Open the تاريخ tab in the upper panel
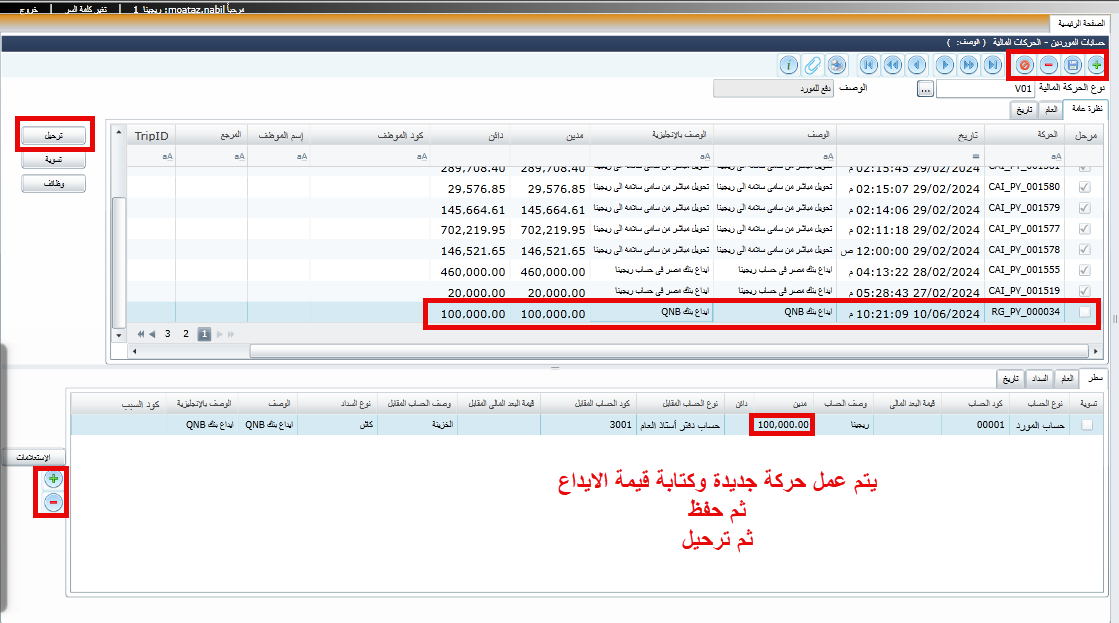 [1024, 110]
